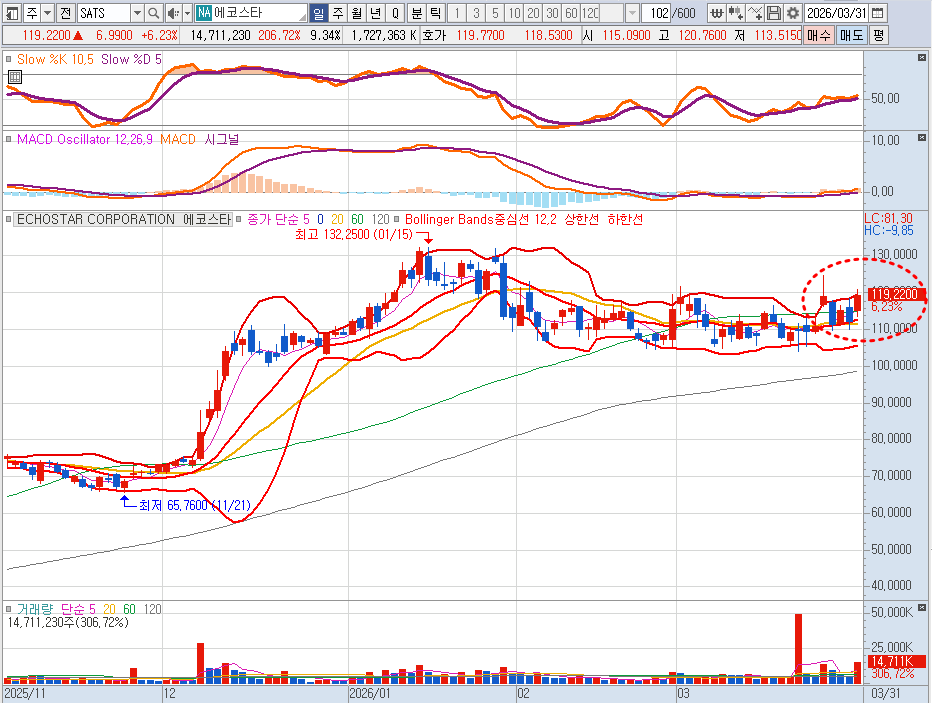Toggle the 거래량 volume panel marker
Image resolution: width=932 pixels, height=703 pixels.
point(9,608)
